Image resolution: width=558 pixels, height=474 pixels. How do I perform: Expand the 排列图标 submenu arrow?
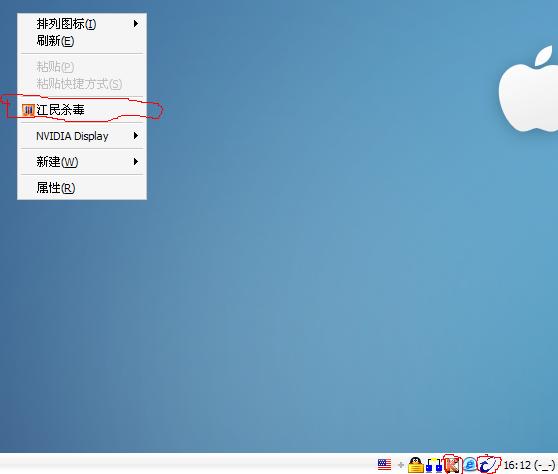coord(136,24)
